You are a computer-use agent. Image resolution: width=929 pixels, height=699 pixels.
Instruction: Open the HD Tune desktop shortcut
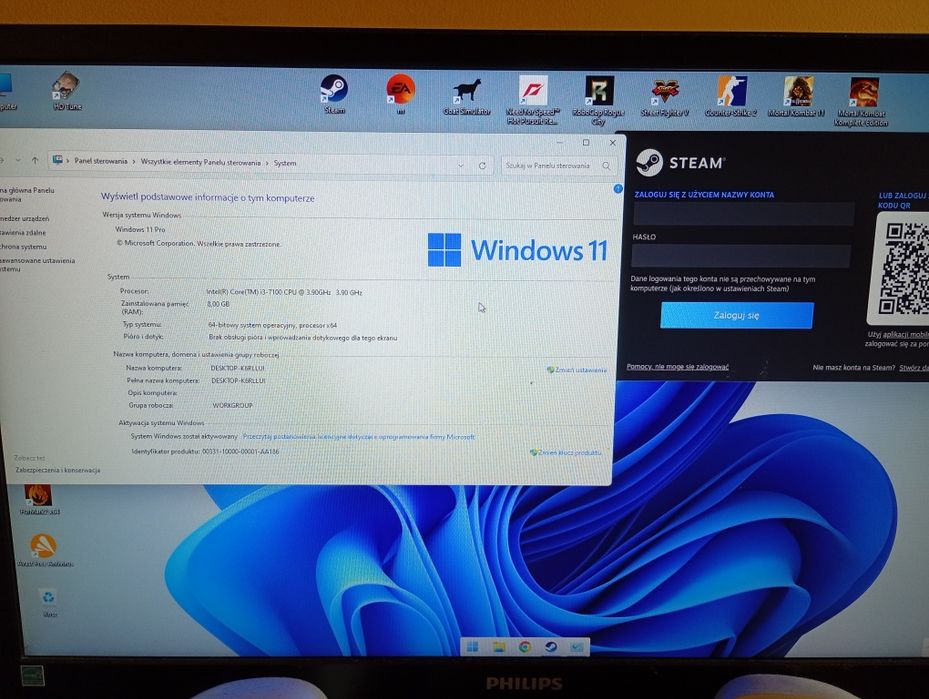click(66, 91)
